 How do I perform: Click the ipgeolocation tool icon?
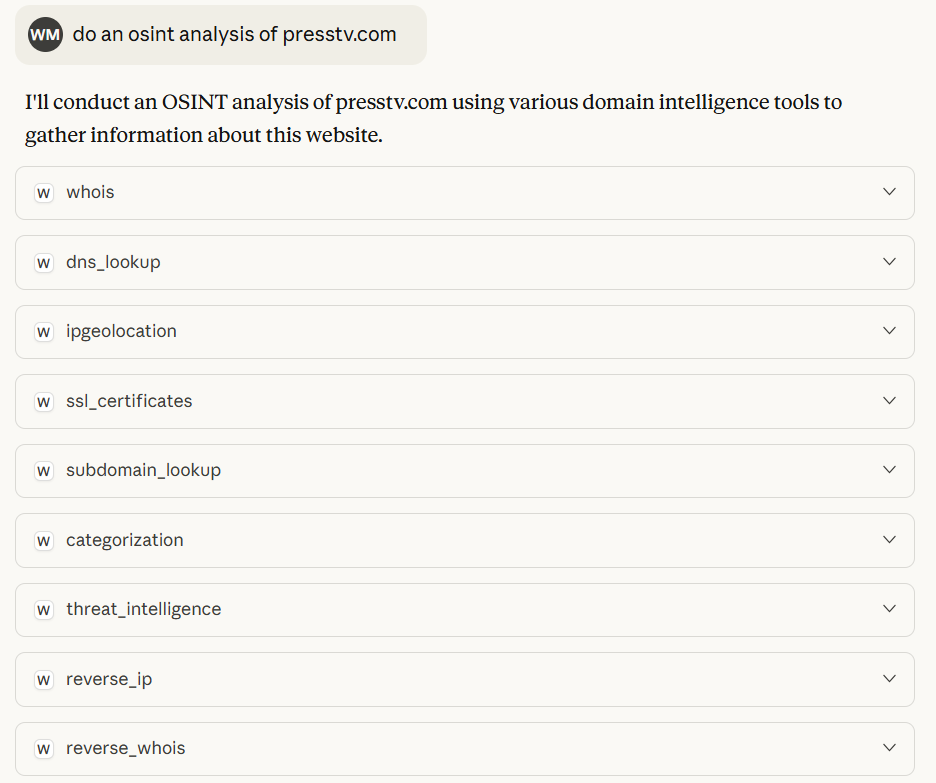click(x=44, y=331)
